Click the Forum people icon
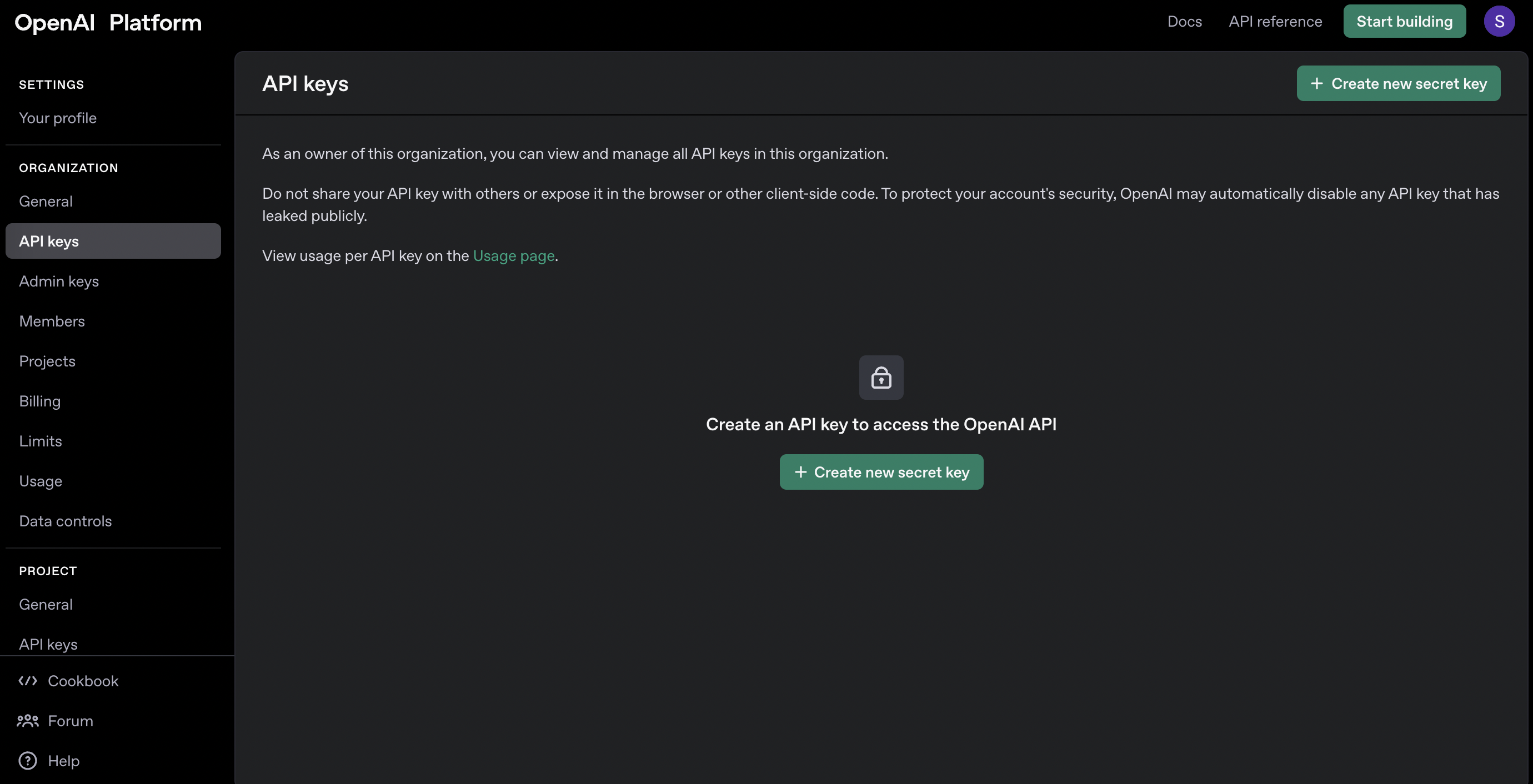 coord(27,721)
